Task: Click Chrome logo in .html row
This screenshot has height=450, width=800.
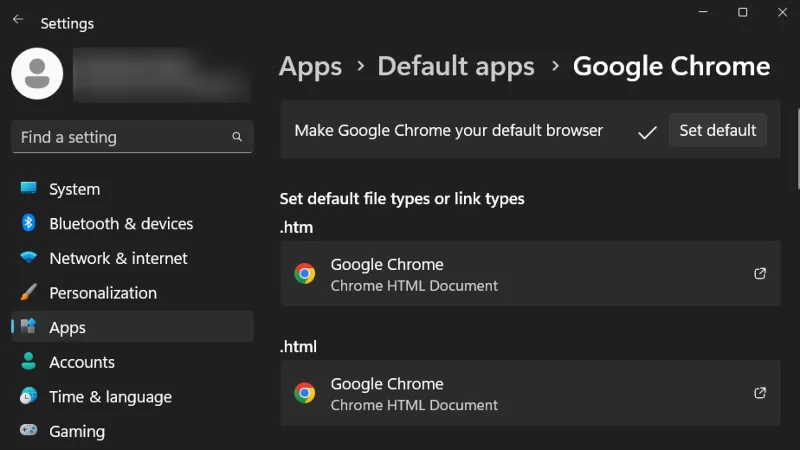Action: [305, 393]
